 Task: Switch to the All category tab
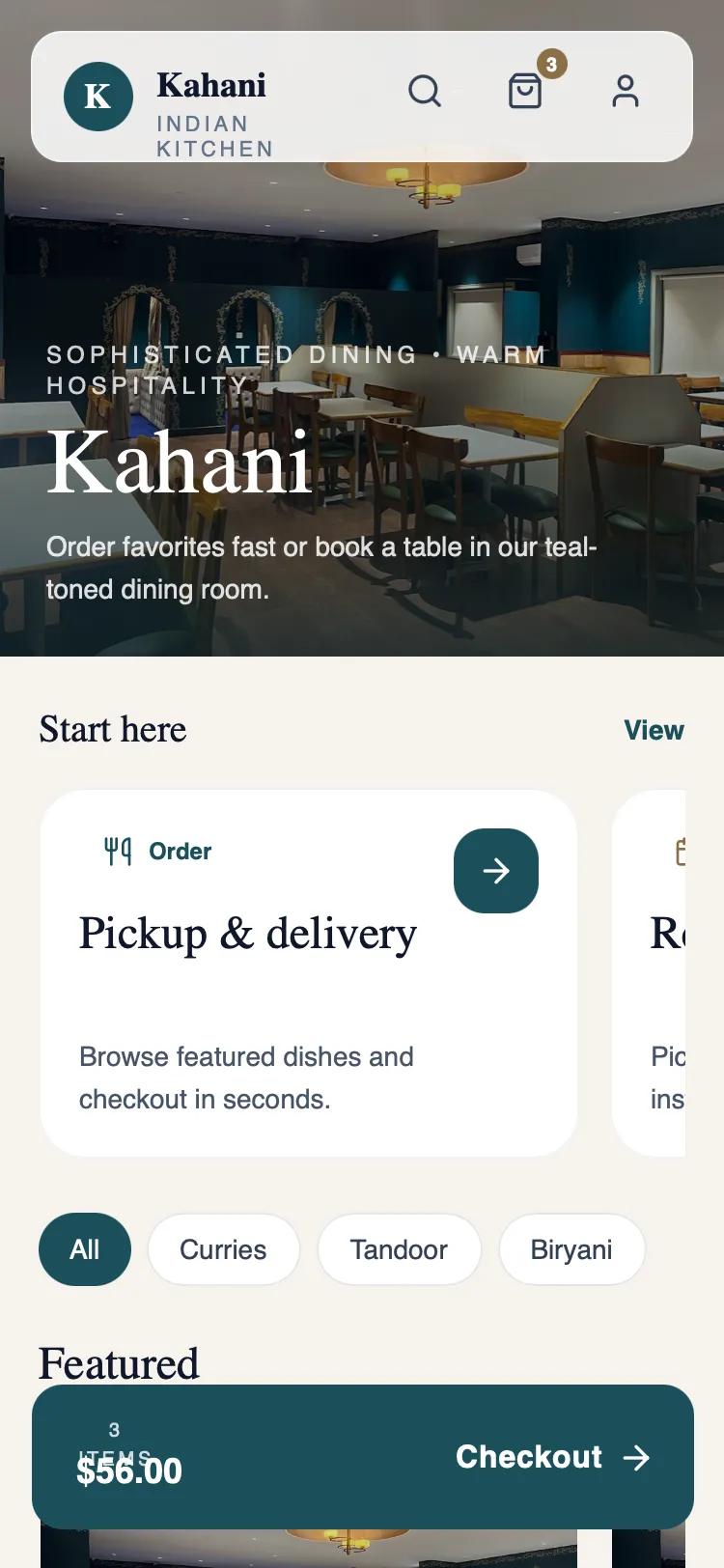click(x=84, y=1248)
